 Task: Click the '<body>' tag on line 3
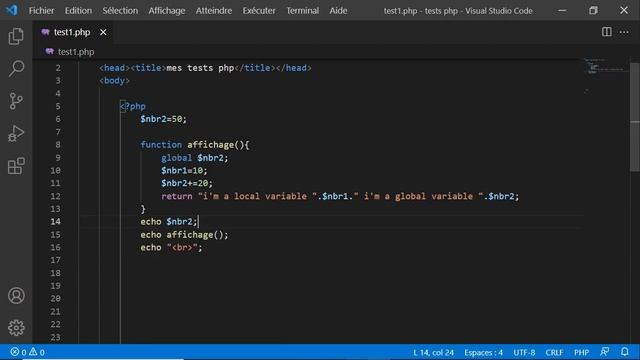(114, 81)
